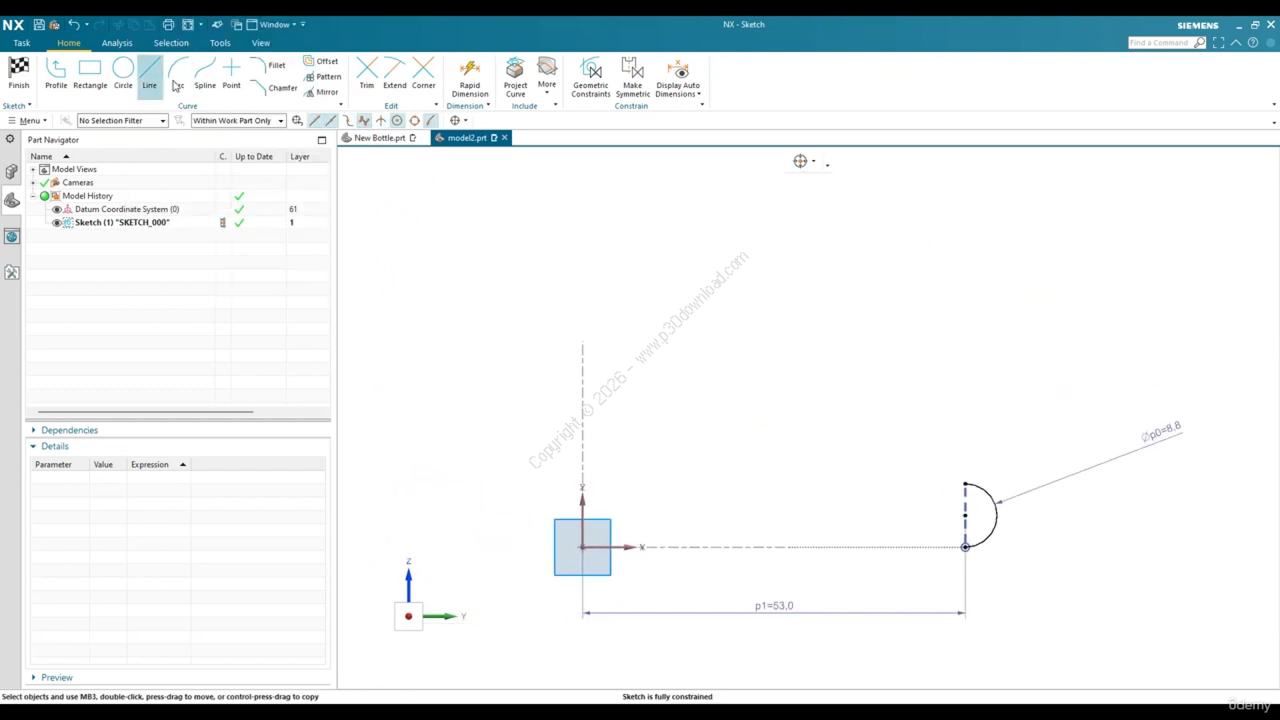
Task: Select the Geometric Constraints tool
Action: (590, 76)
